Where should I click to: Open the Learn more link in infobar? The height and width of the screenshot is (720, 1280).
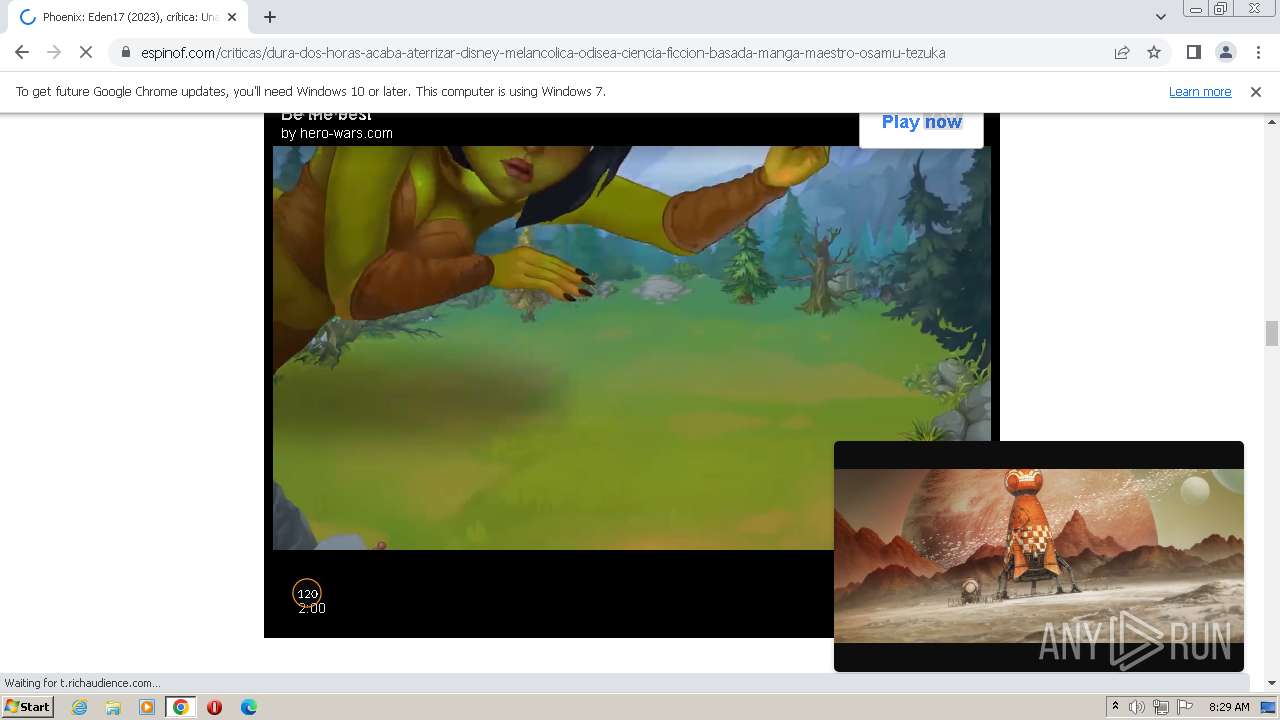coord(1200,91)
